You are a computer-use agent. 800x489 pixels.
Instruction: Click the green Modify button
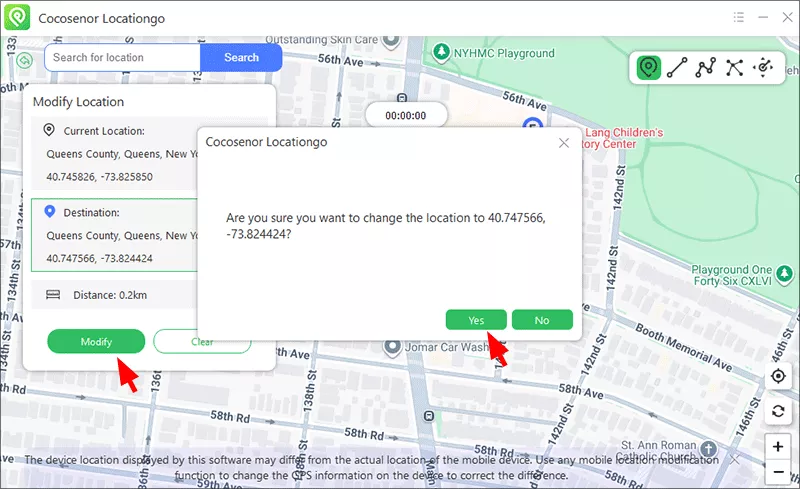(96, 341)
